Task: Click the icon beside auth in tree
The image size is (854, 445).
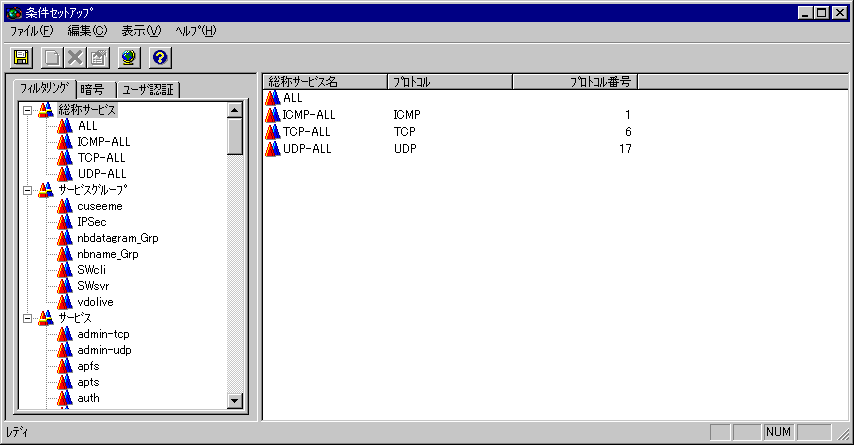Action: (65, 398)
